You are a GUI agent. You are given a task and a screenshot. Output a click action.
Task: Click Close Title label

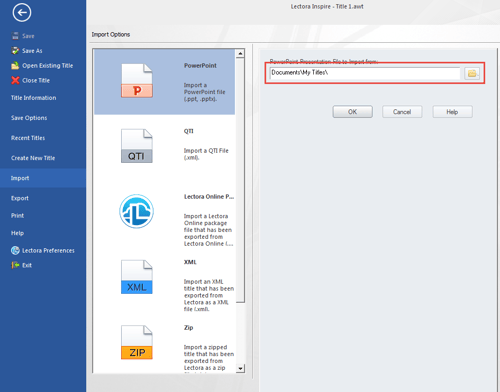[x=36, y=80]
